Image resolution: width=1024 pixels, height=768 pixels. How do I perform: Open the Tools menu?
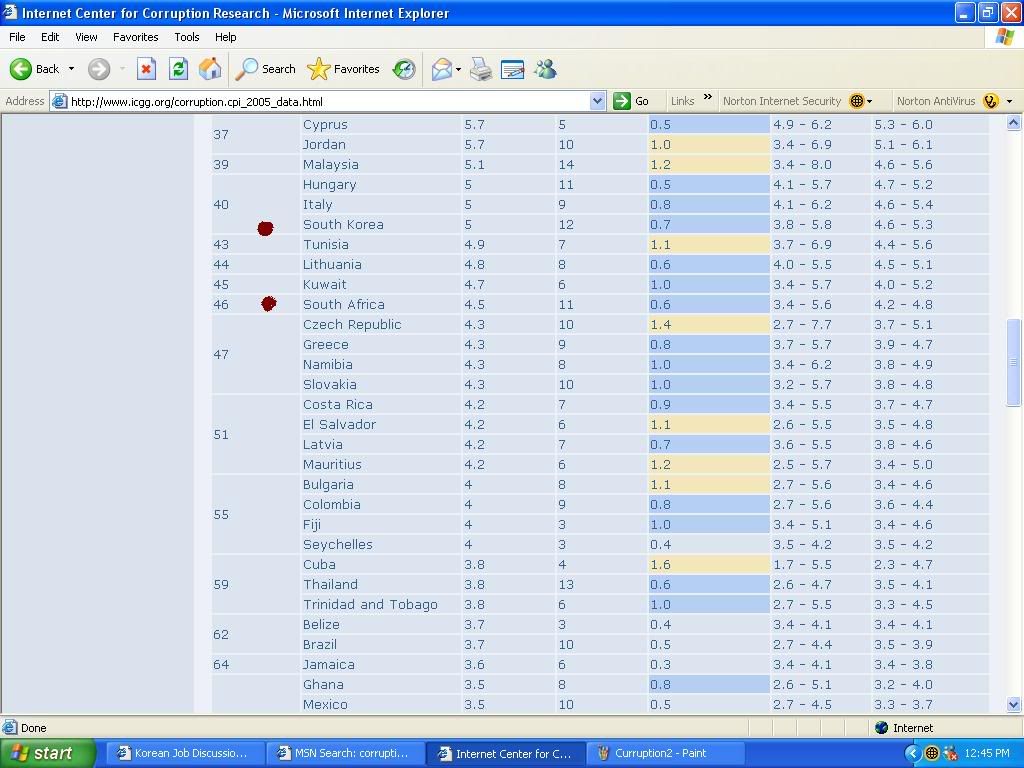(x=187, y=37)
